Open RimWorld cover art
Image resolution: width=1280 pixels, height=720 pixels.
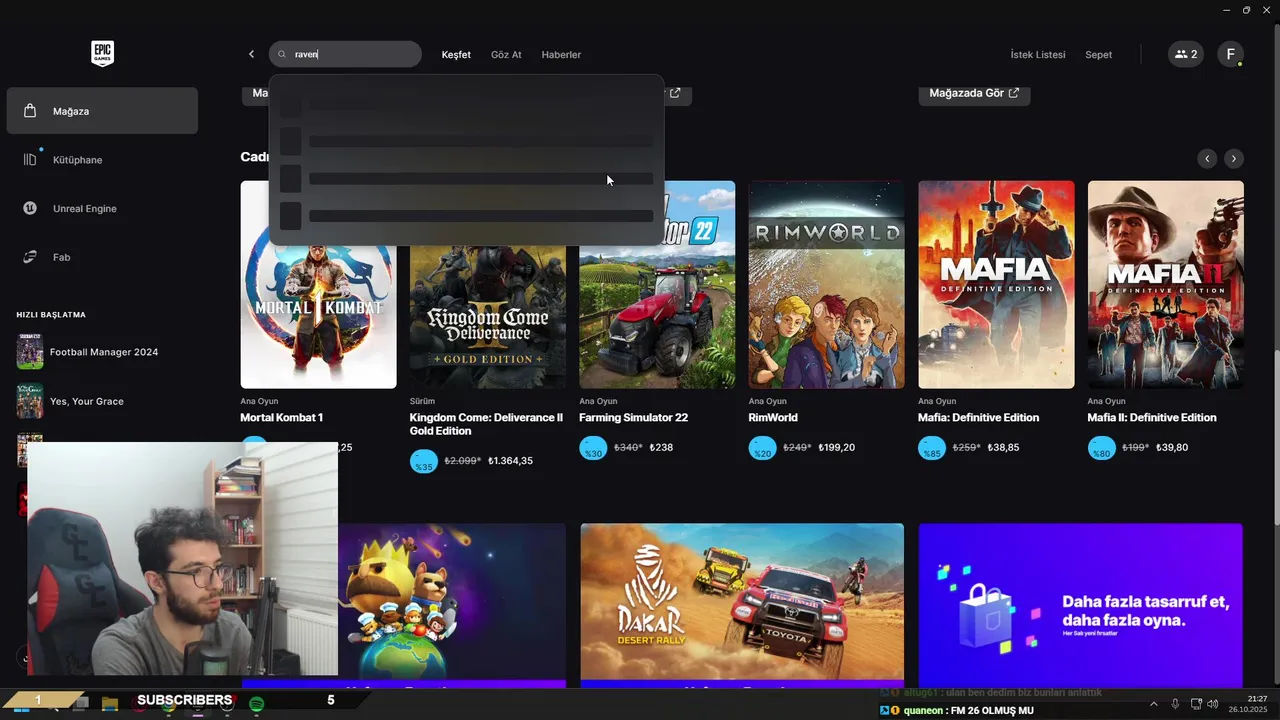click(x=826, y=284)
